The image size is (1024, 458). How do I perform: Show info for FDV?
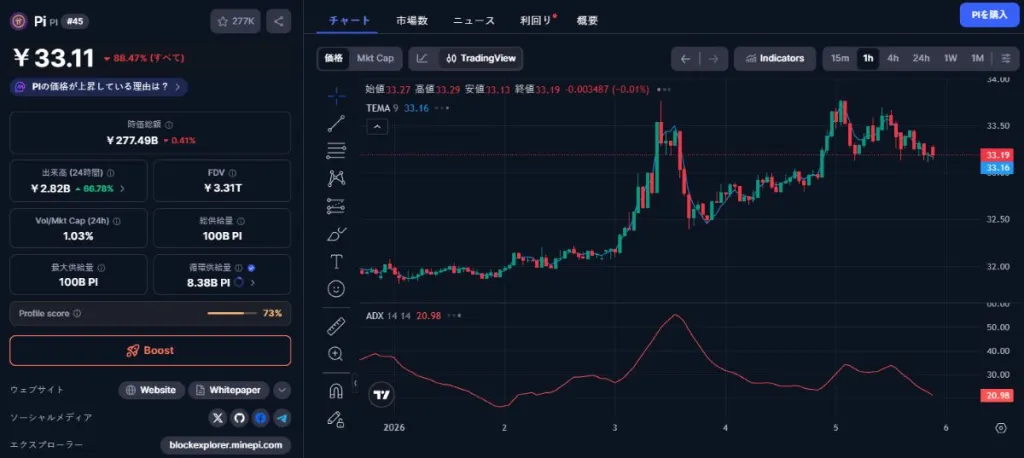click(x=233, y=173)
